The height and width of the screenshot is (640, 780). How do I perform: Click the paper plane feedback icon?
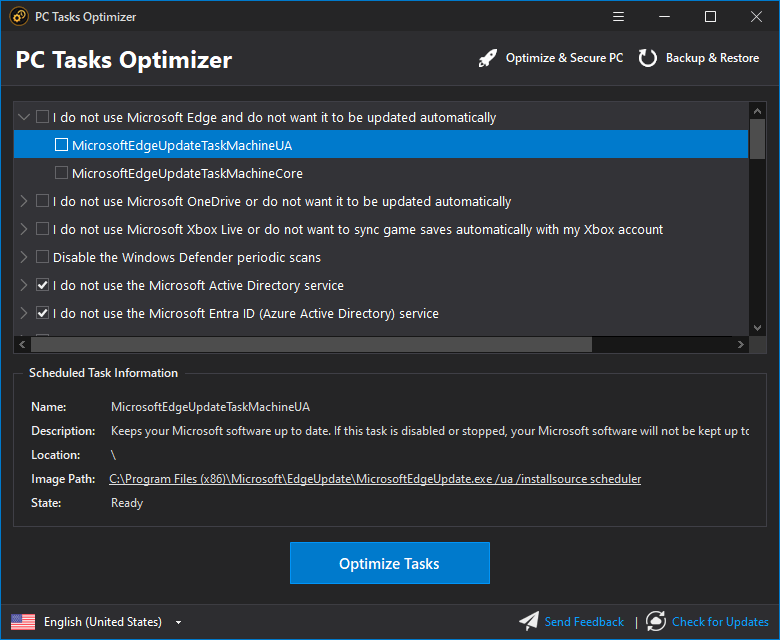click(x=529, y=621)
